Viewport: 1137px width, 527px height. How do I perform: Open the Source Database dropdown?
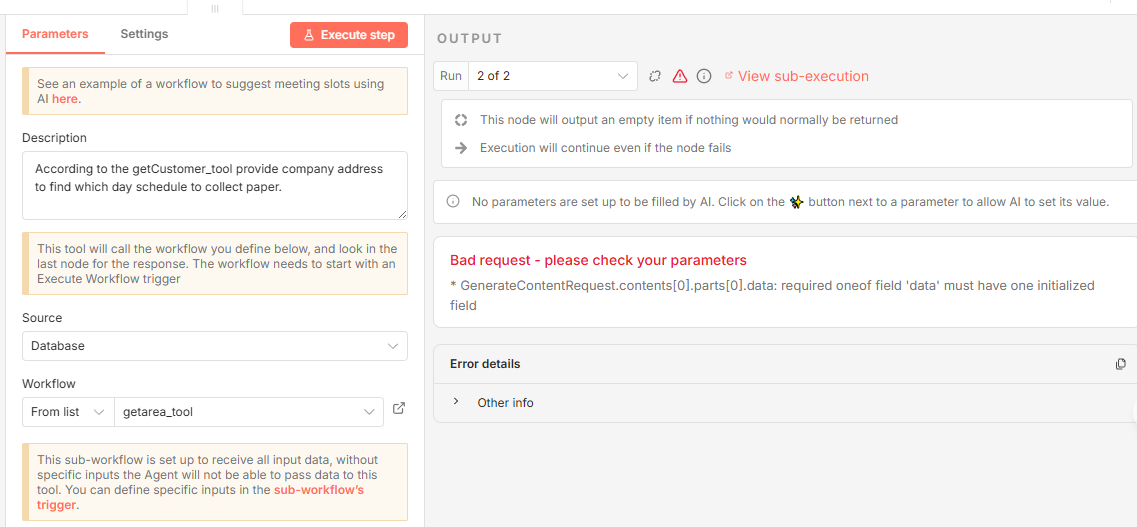[x=215, y=346]
